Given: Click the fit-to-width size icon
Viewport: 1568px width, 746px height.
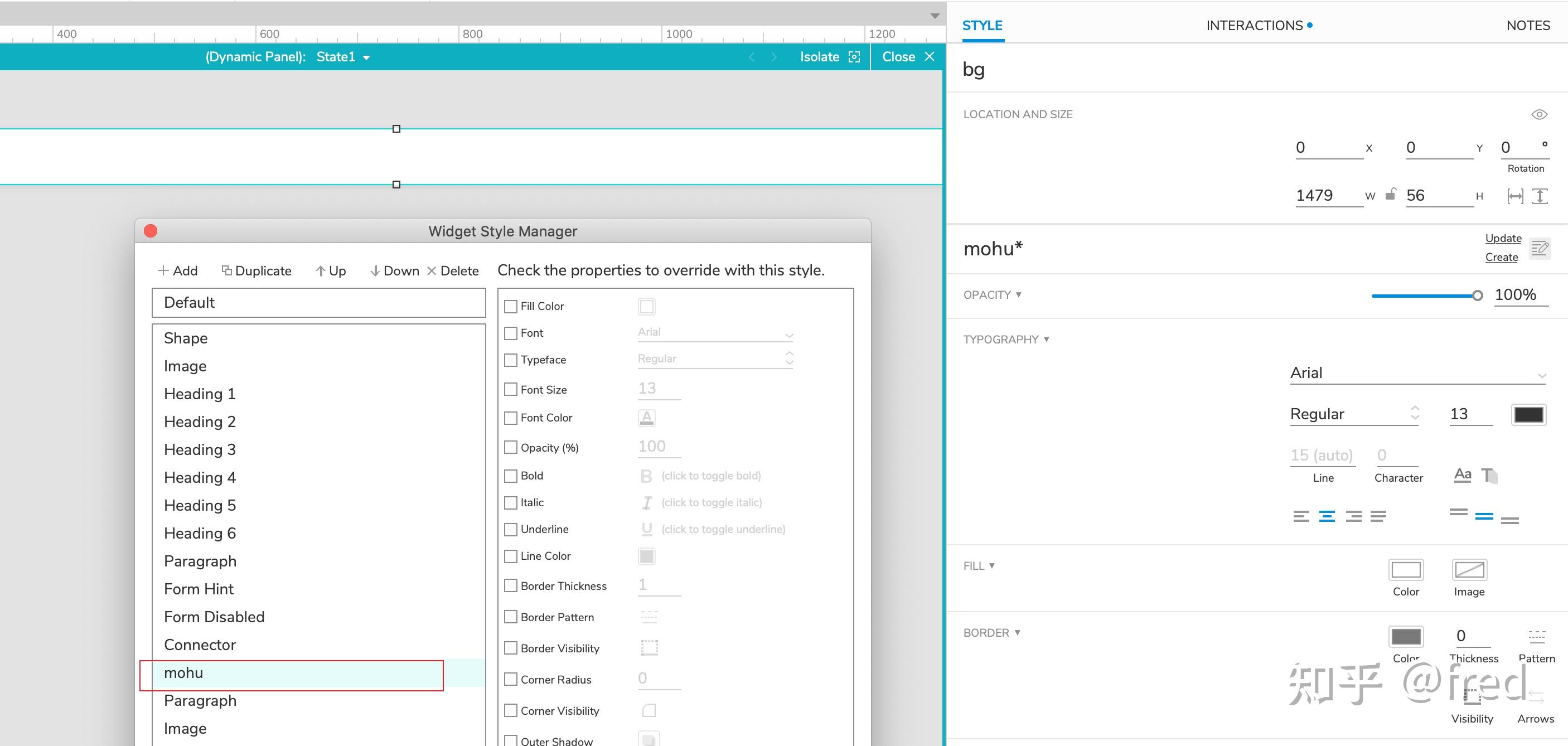Looking at the screenshot, I should click(1514, 196).
